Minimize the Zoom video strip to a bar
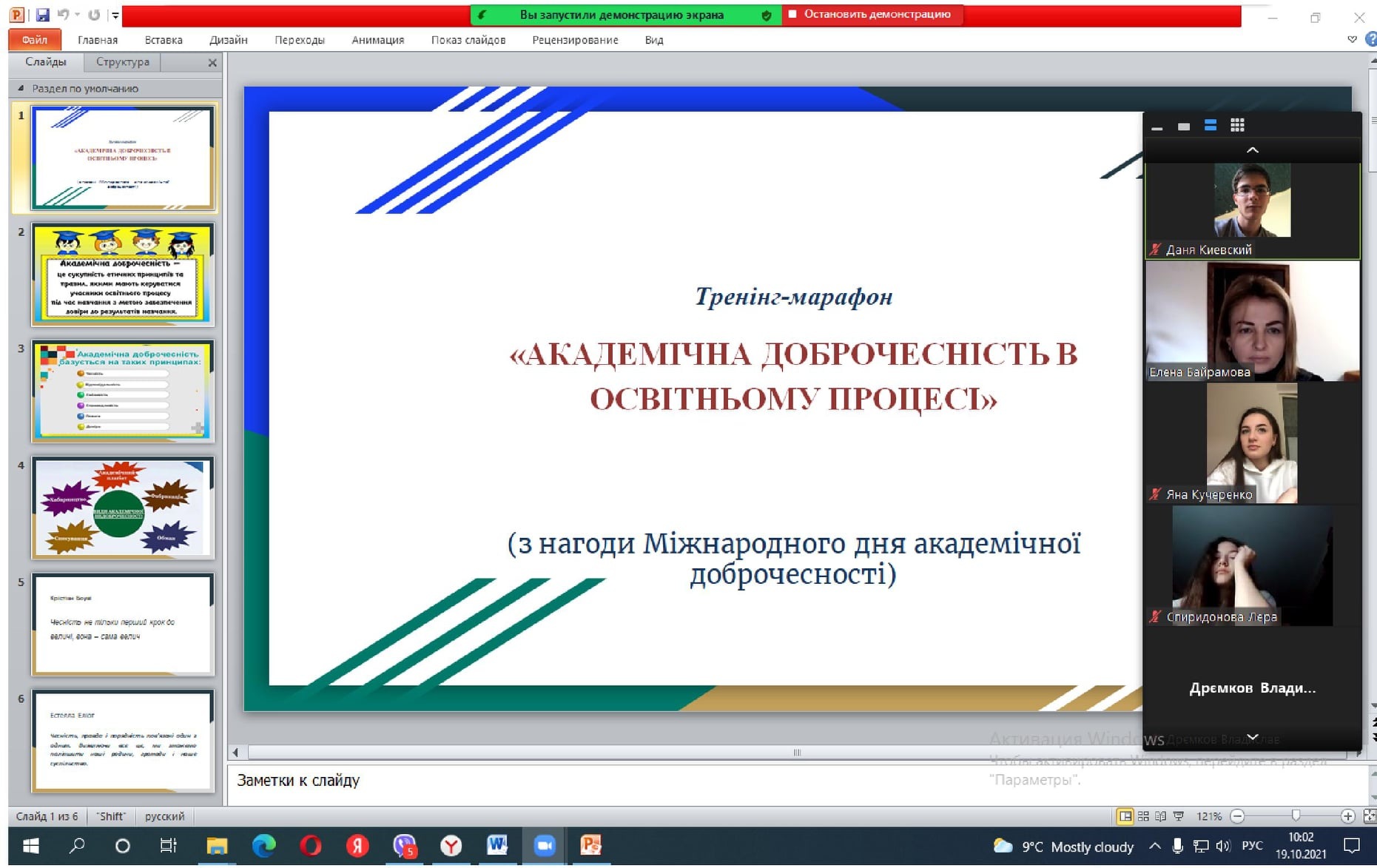The image size is (1377, 868). point(1157,128)
